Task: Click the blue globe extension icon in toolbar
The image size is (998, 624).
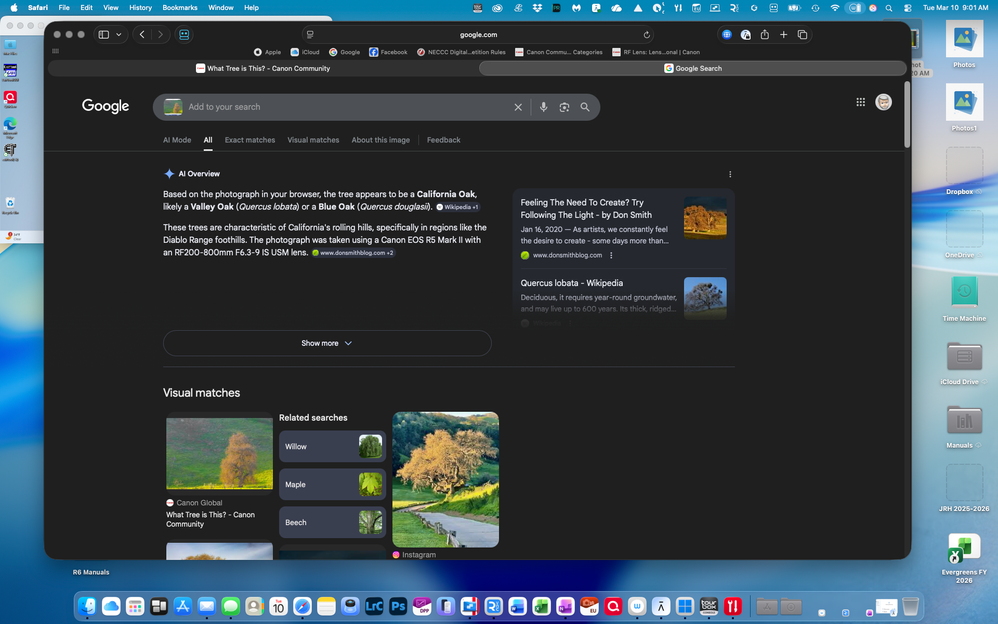Action: pyautogui.click(x=727, y=35)
